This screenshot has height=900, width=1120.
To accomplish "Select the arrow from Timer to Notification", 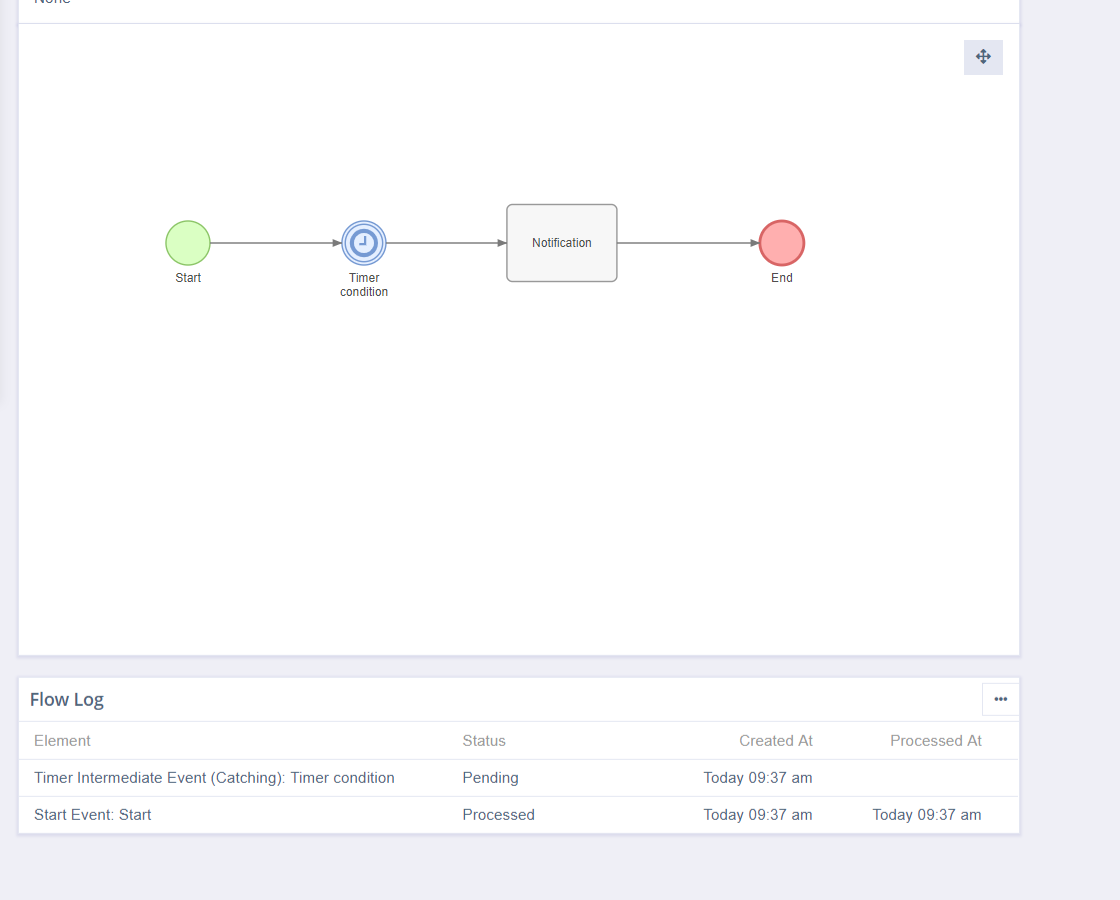I will (x=445, y=243).
